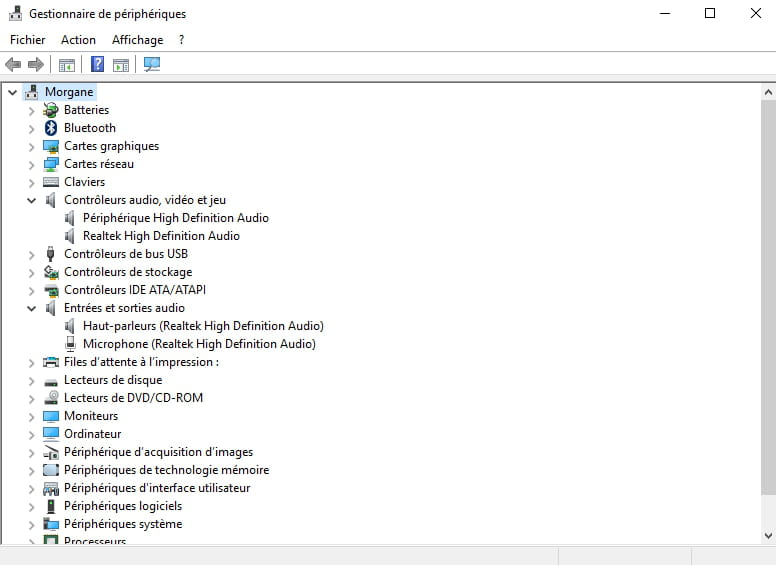The image size is (776, 565).
Task: Click the Bluetooth category icon
Action: pos(51,128)
